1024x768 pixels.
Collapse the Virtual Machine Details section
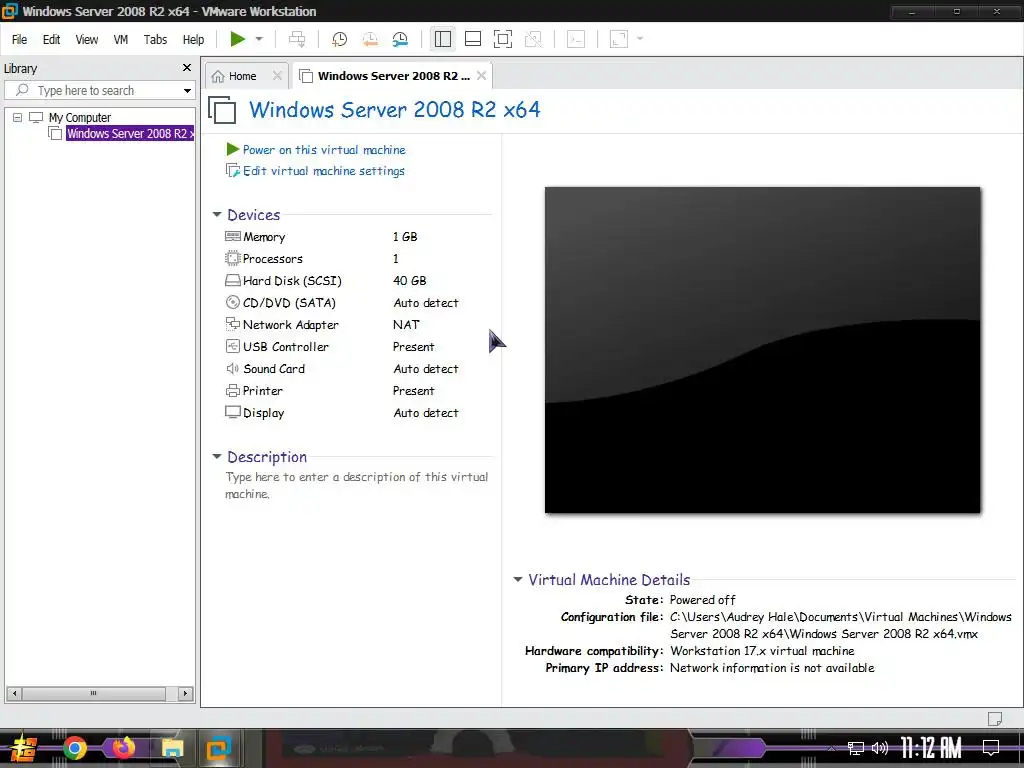[518, 579]
